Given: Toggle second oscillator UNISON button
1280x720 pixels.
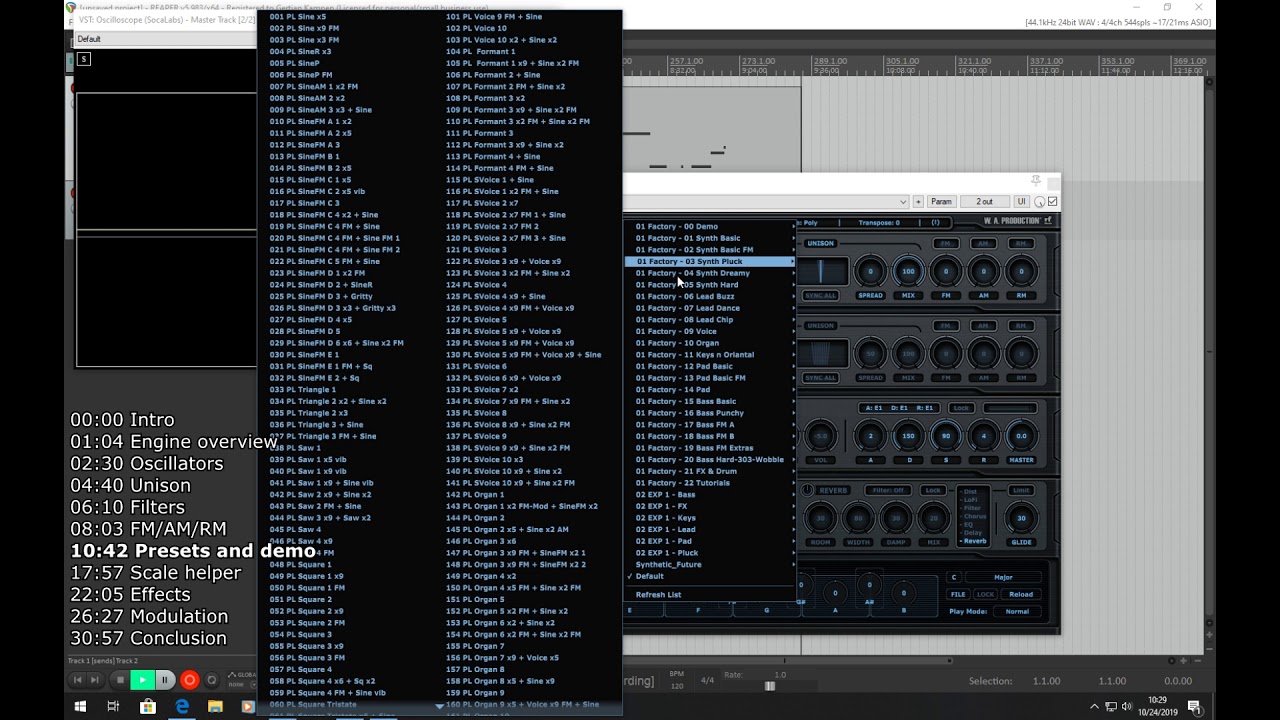Looking at the screenshot, I should point(820,325).
